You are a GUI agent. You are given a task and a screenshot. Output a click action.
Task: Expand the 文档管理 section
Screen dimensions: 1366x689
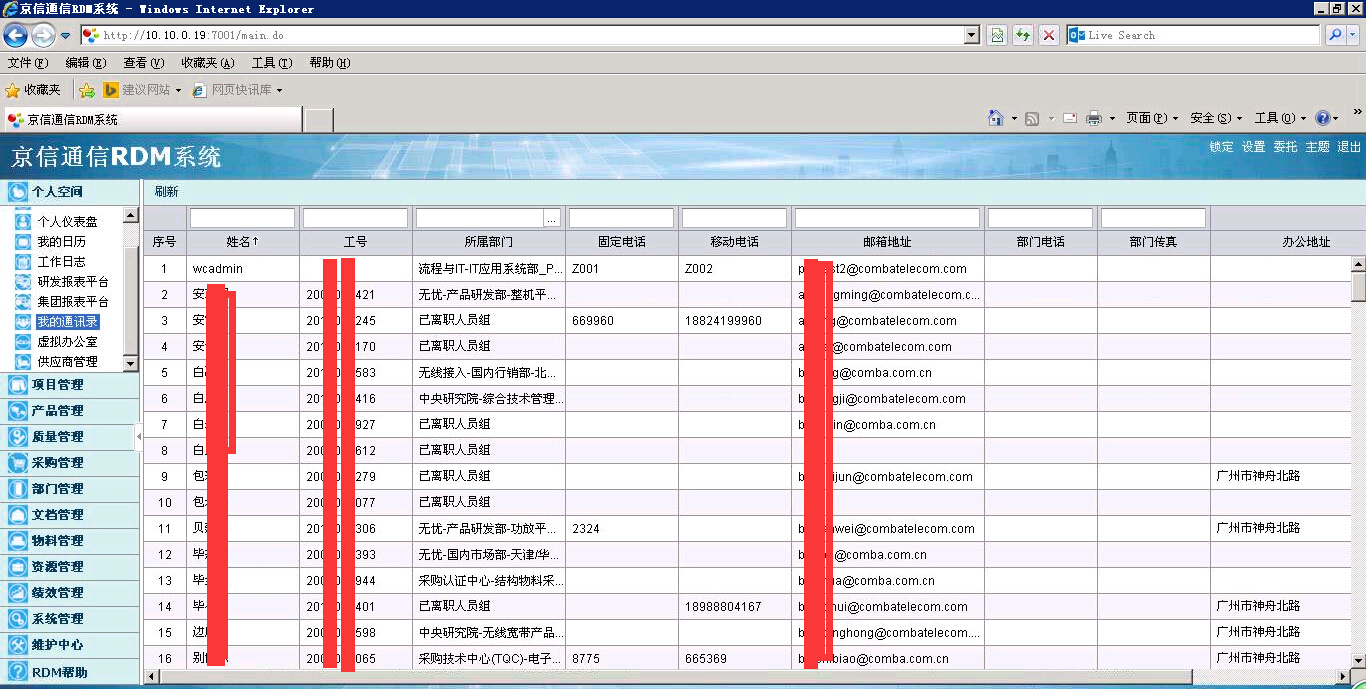[70, 515]
